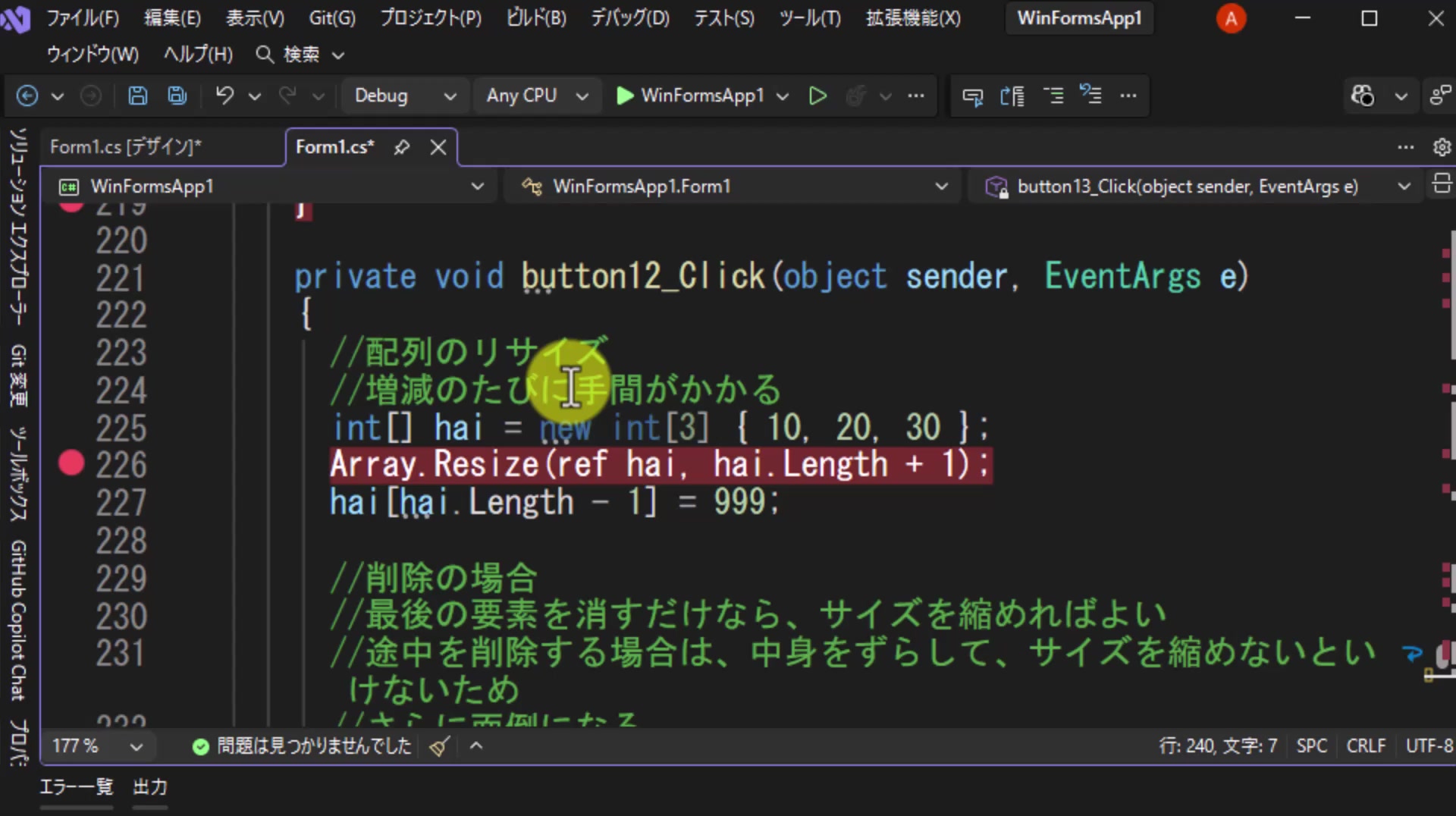
Task: Open the GitHub Copilot Chat side tab
Action: [x=18, y=620]
